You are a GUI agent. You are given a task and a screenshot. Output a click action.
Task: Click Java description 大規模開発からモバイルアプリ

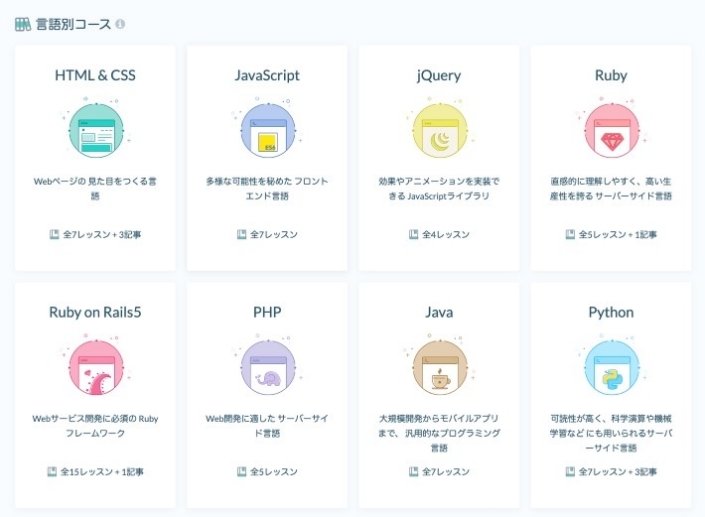tap(439, 433)
